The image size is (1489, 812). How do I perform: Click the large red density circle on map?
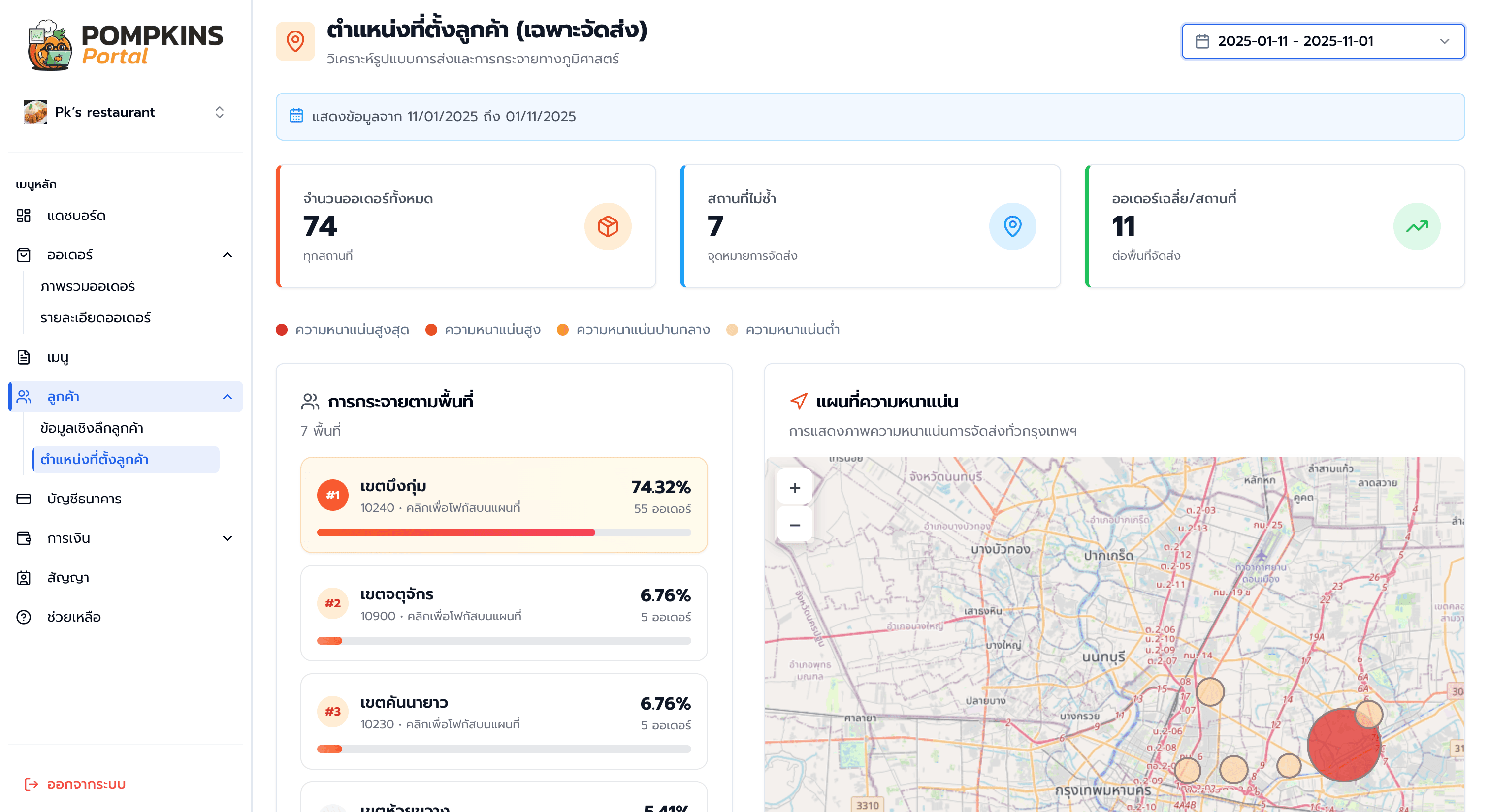pos(1343,745)
